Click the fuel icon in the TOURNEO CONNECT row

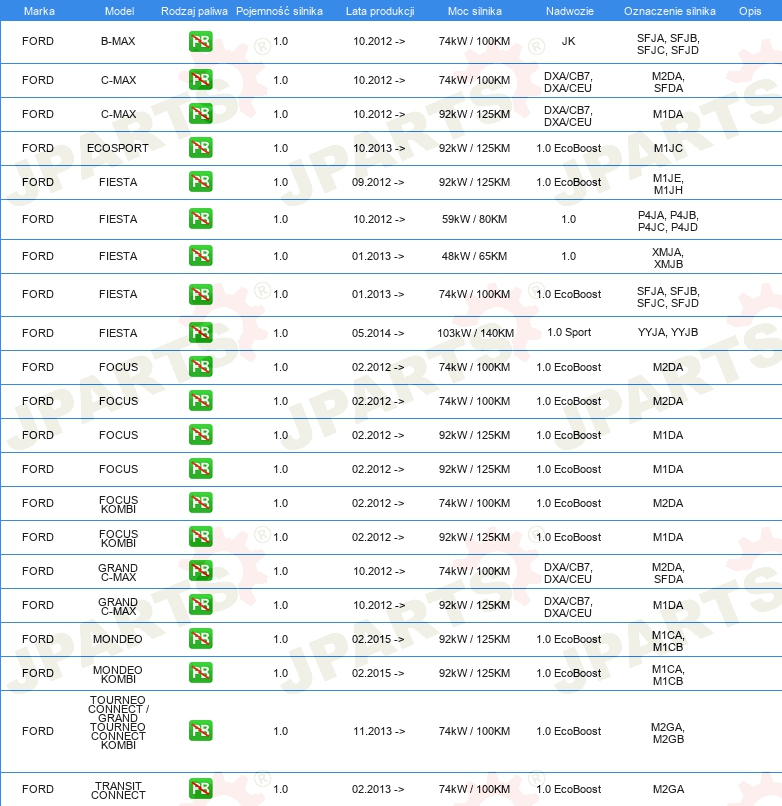click(x=201, y=730)
